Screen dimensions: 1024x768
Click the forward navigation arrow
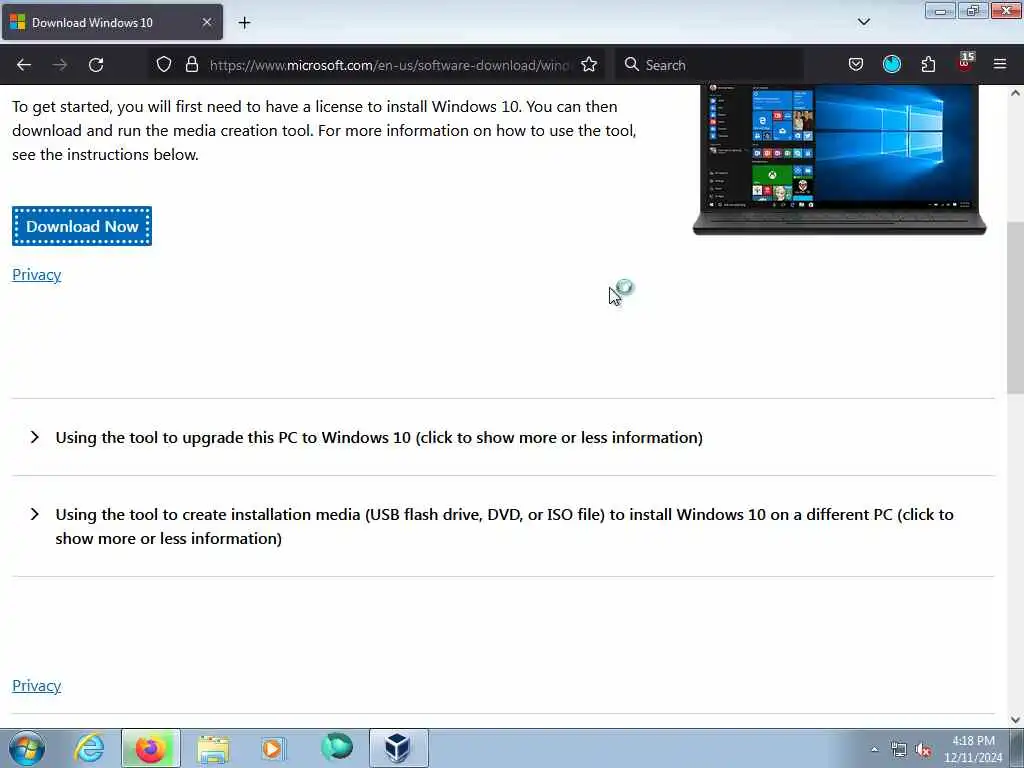(x=59, y=65)
